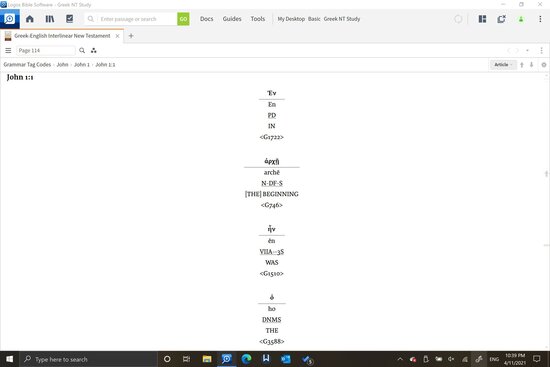The width and height of the screenshot is (550, 367).
Task: Open Task View on taskbar
Action: click(187, 359)
